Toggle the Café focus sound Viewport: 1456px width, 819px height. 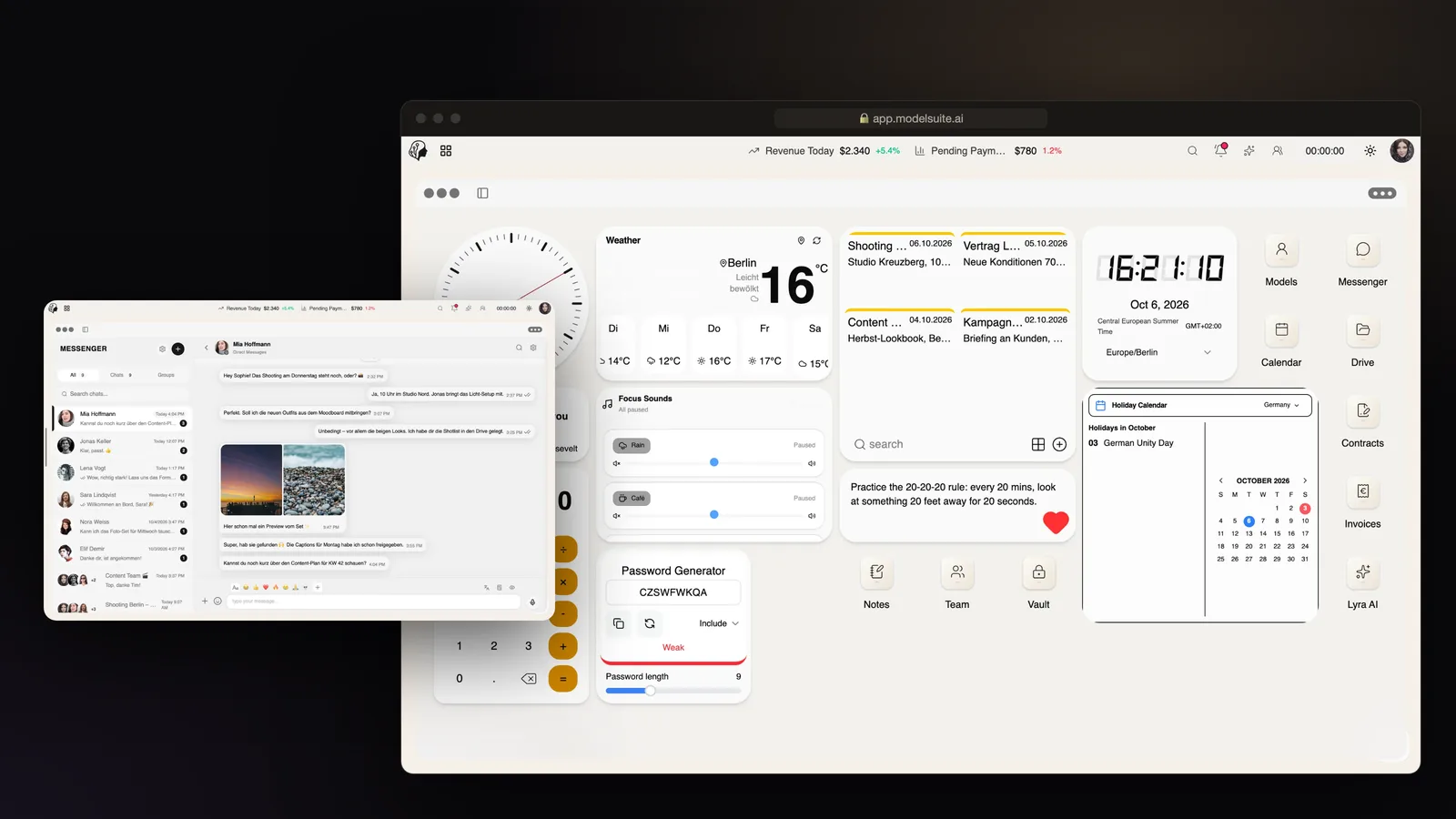click(632, 498)
